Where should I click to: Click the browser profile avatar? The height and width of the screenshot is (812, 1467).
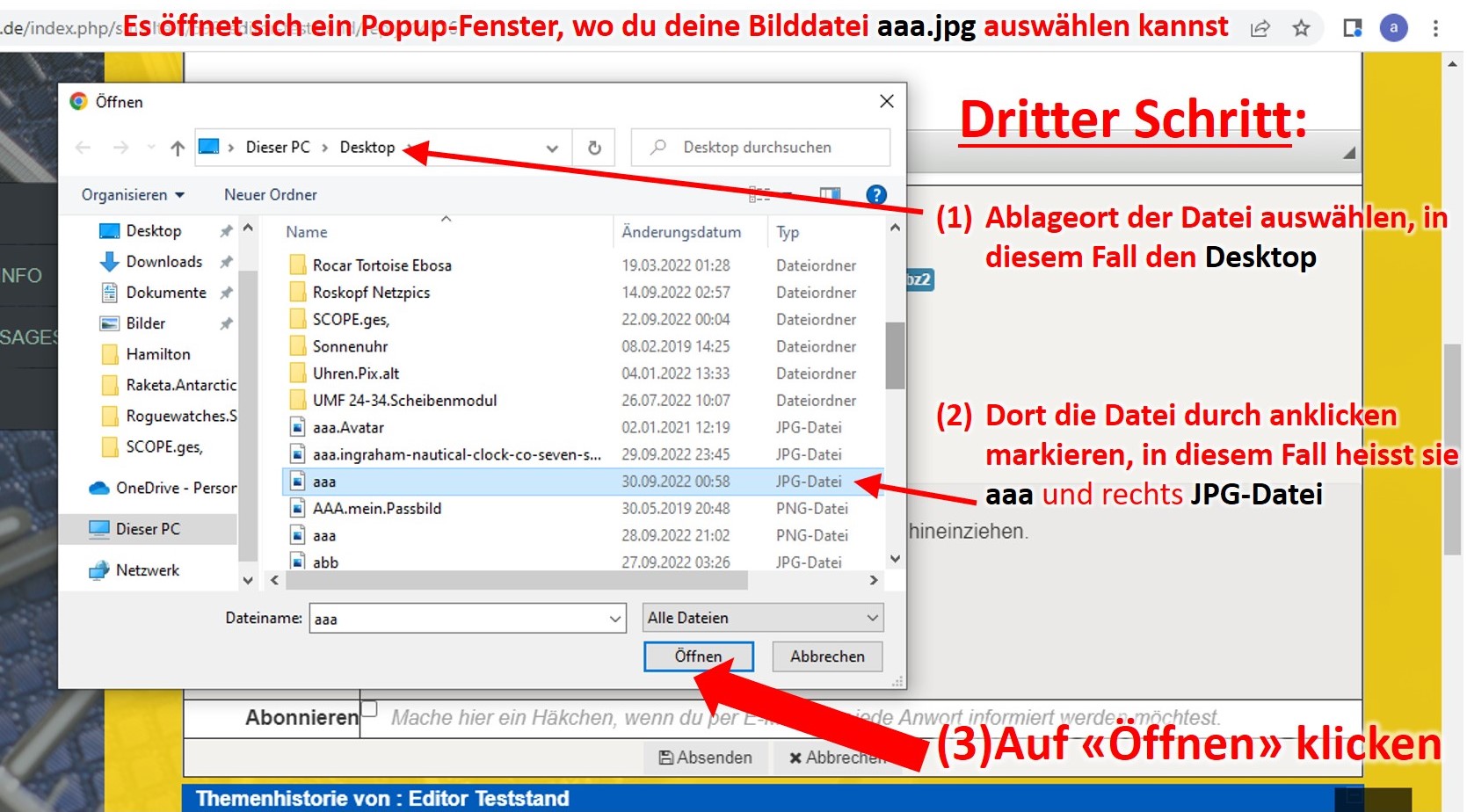pos(1393,28)
